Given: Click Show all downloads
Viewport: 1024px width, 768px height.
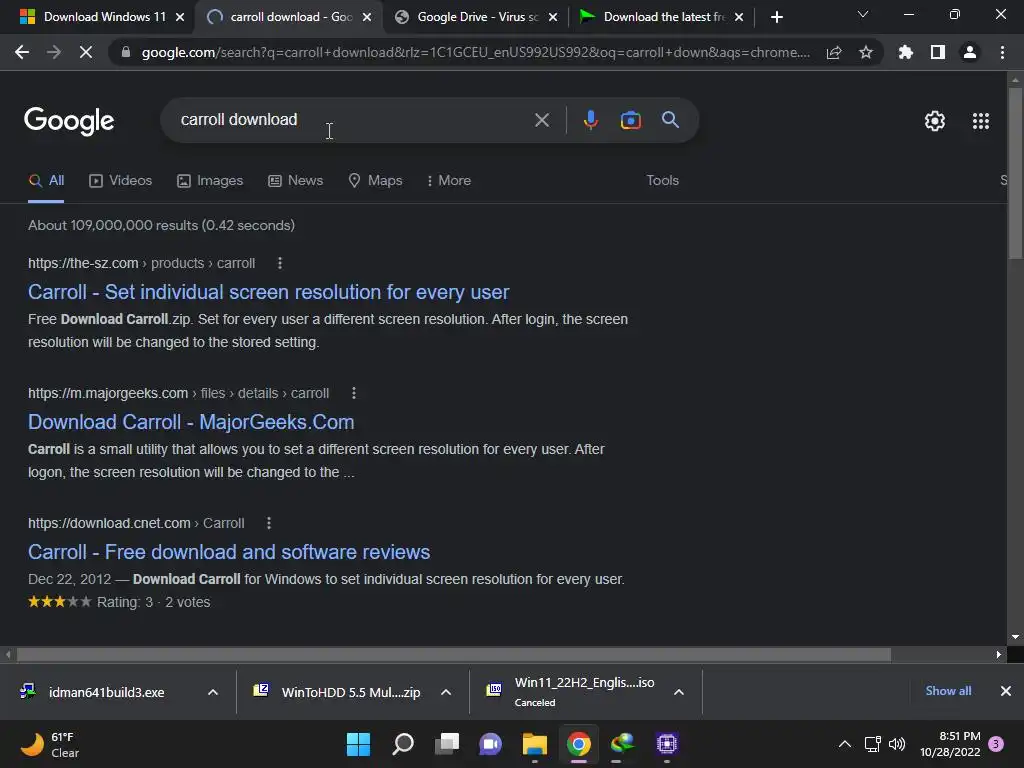Looking at the screenshot, I should pos(948,691).
